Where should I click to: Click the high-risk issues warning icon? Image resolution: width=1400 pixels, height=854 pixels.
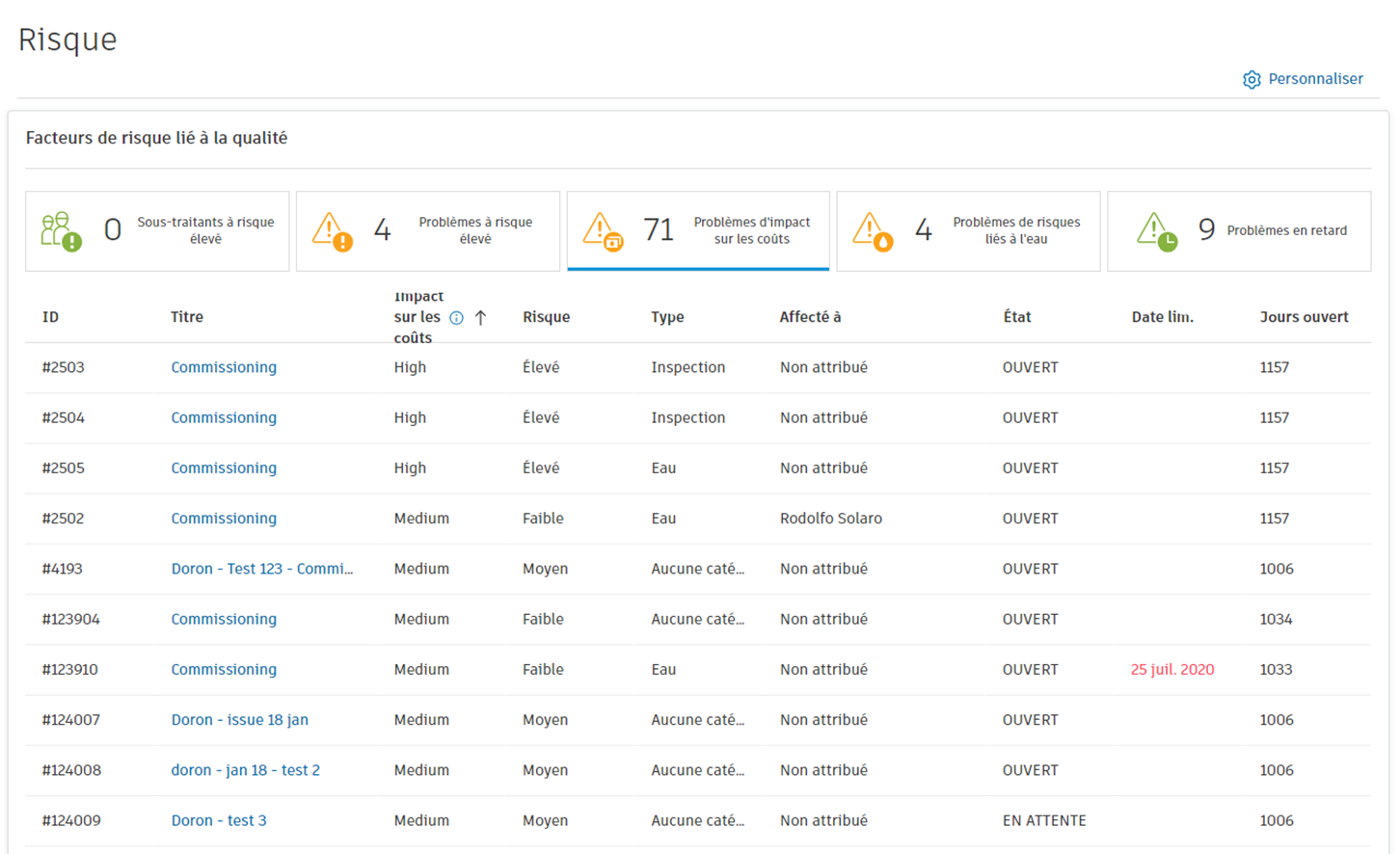click(332, 231)
